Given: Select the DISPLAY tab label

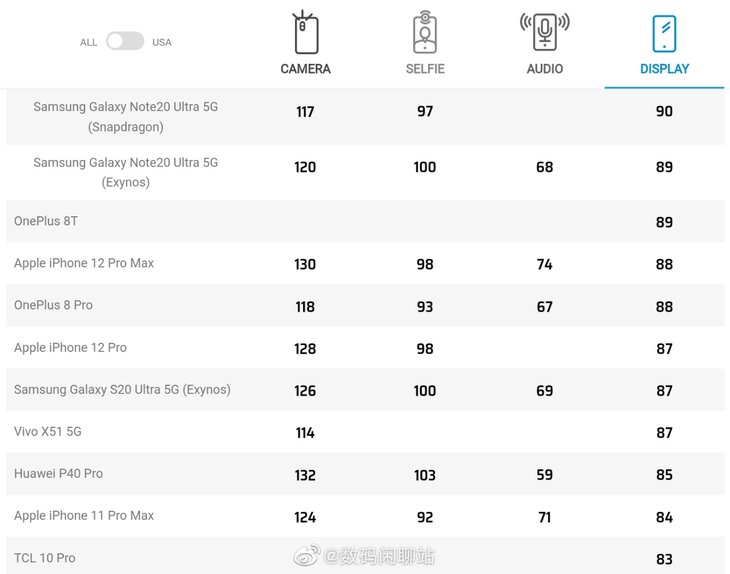Looking at the screenshot, I should point(664,69).
